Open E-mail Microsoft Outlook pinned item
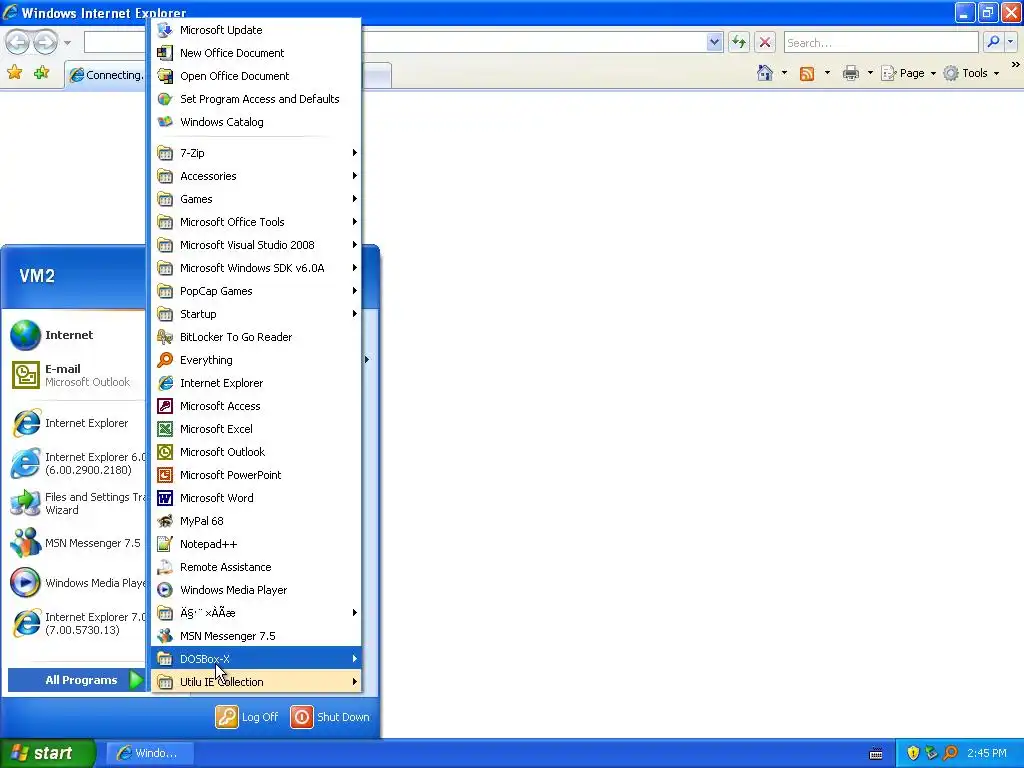Image resolution: width=1024 pixels, height=768 pixels. 76,375
